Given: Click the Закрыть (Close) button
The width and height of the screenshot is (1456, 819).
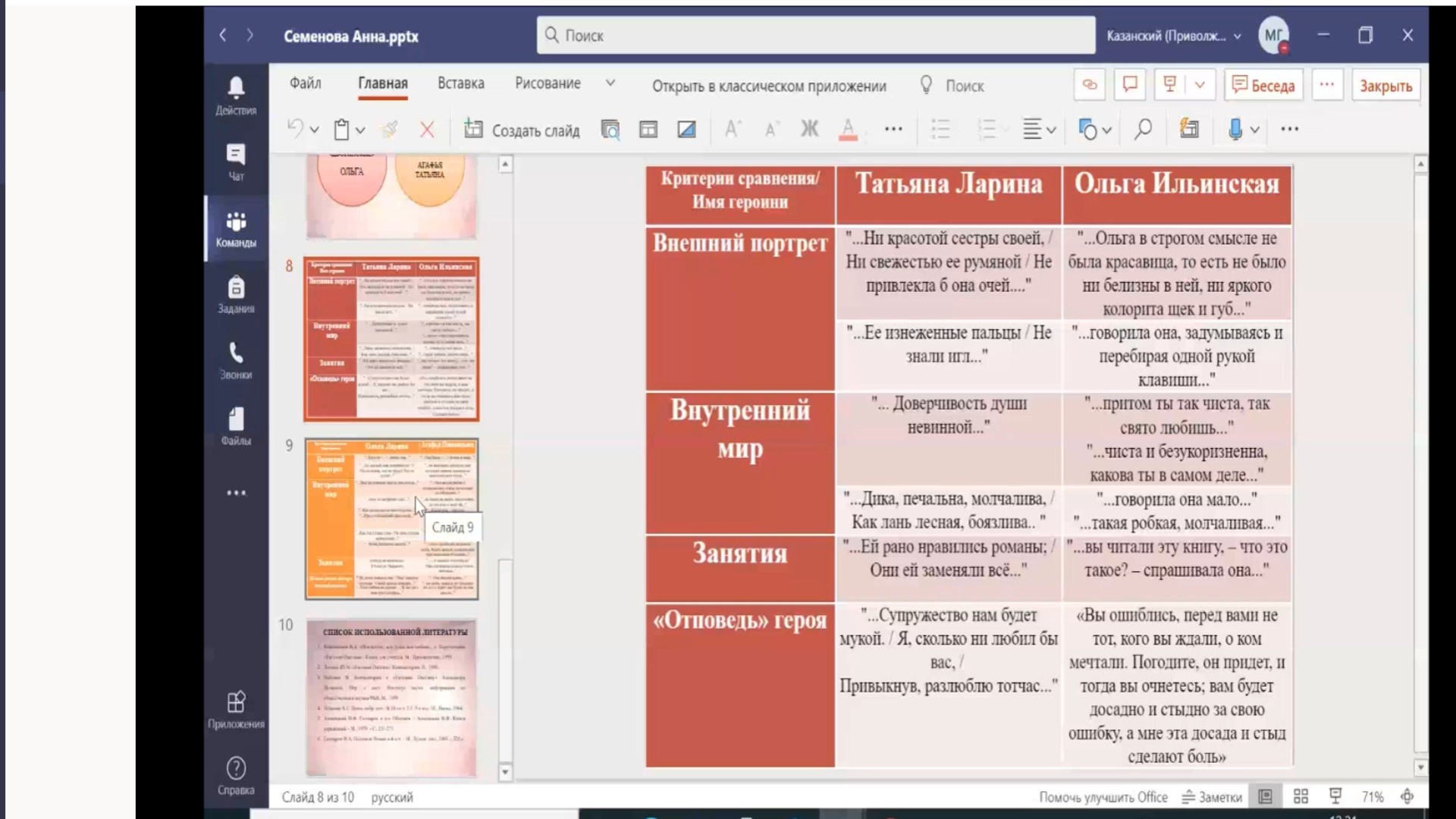Looking at the screenshot, I should coord(1385,86).
